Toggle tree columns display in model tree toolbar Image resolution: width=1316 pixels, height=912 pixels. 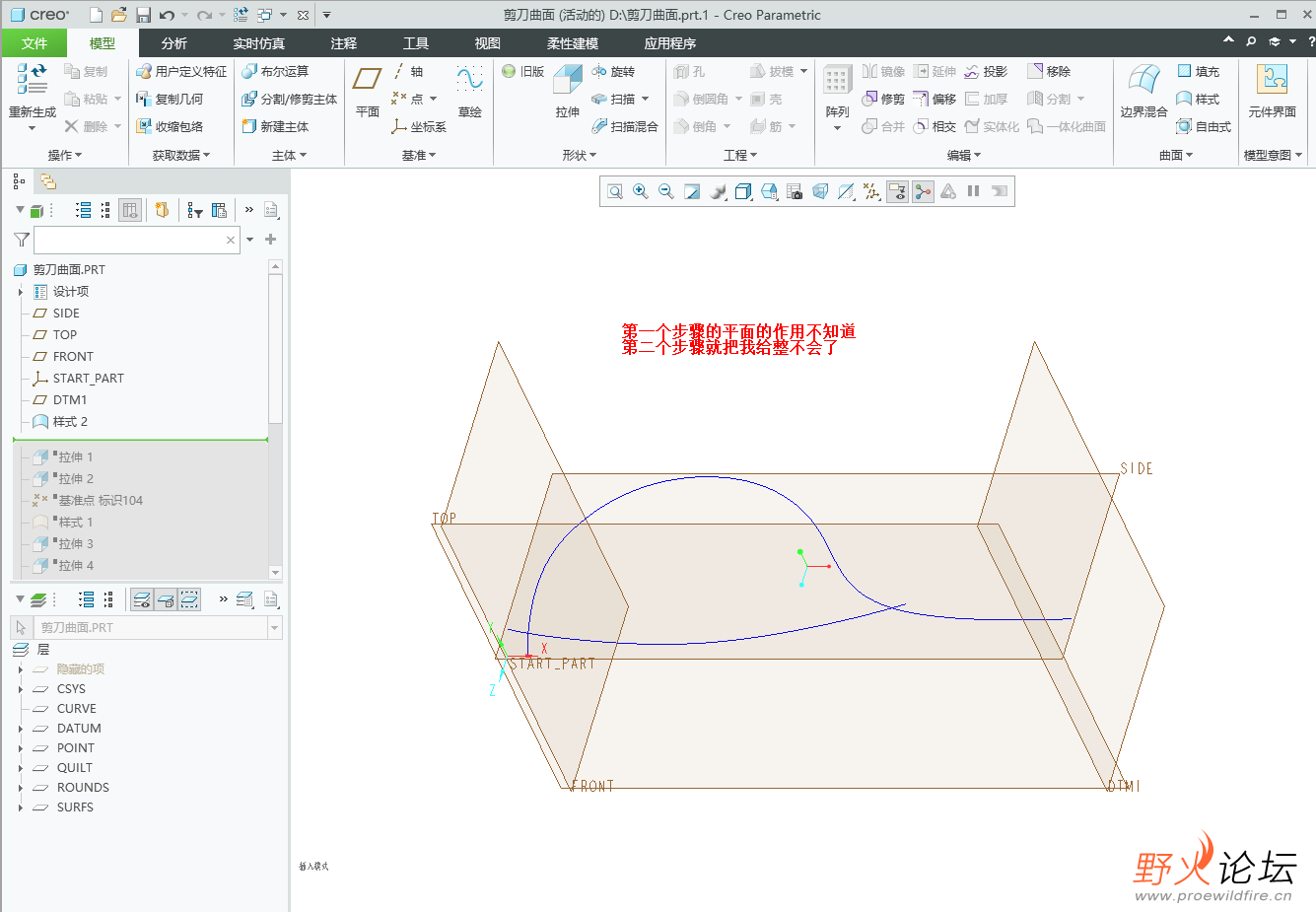(130, 210)
